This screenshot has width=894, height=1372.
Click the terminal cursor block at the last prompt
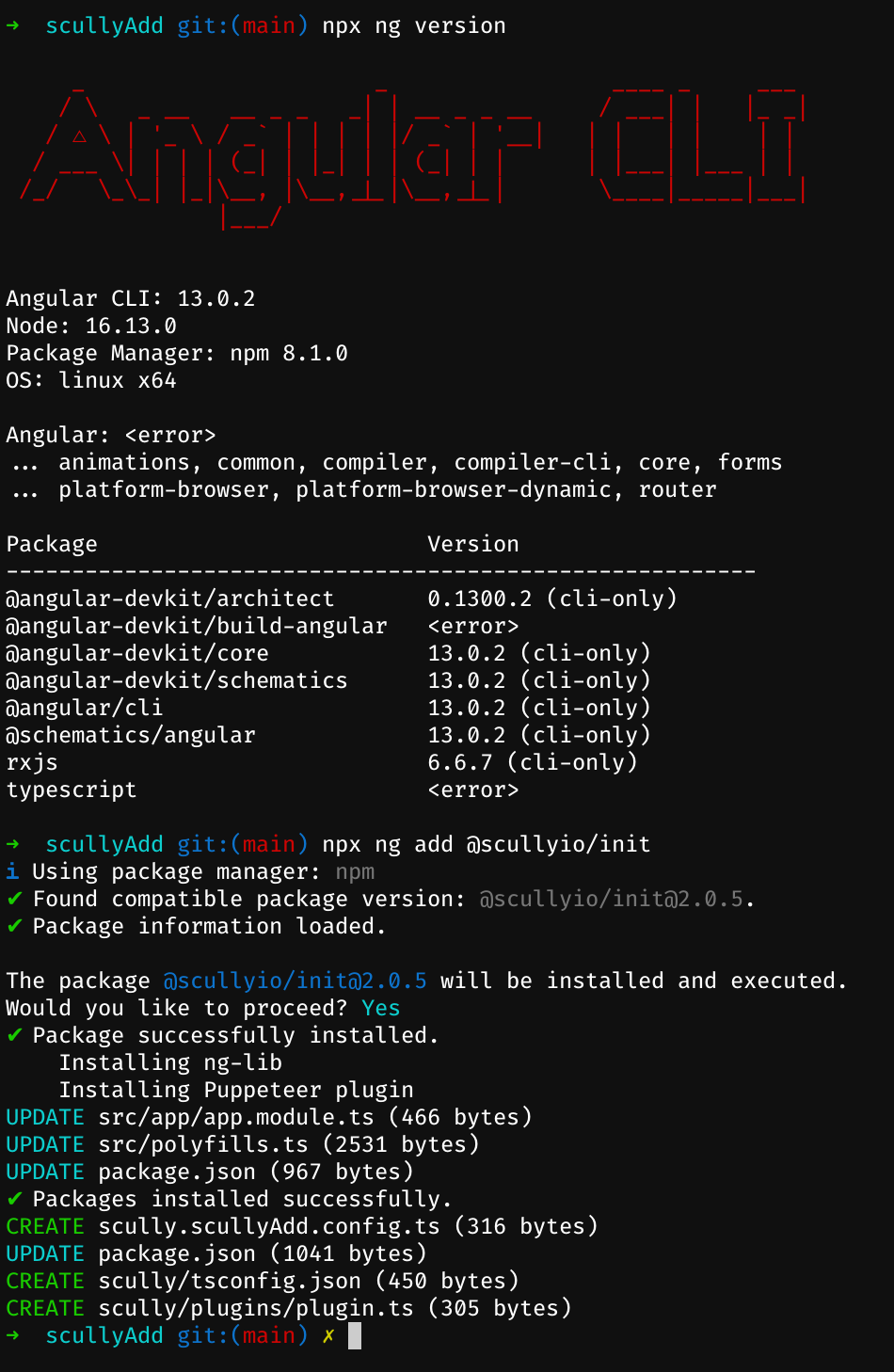tap(355, 1335)
